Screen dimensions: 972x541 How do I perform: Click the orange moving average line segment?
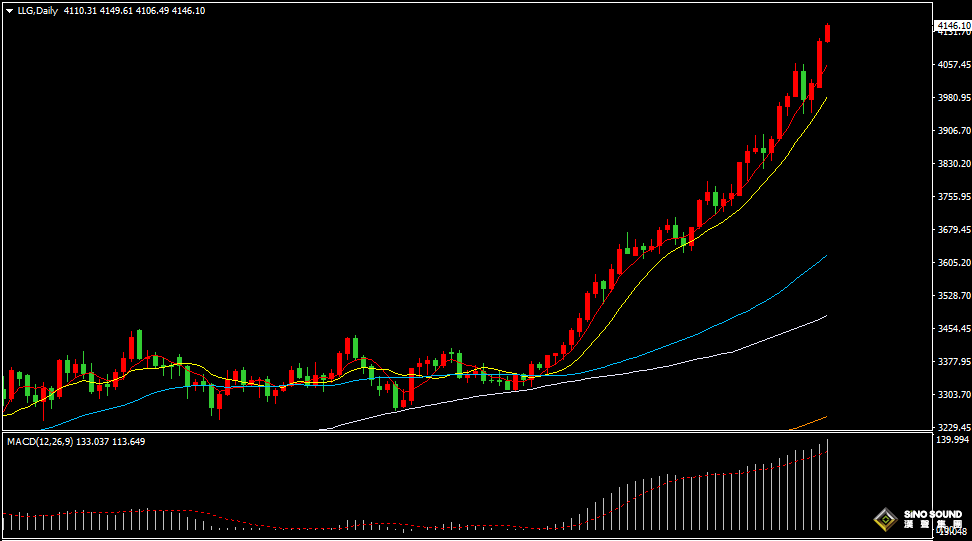point(812,421)
